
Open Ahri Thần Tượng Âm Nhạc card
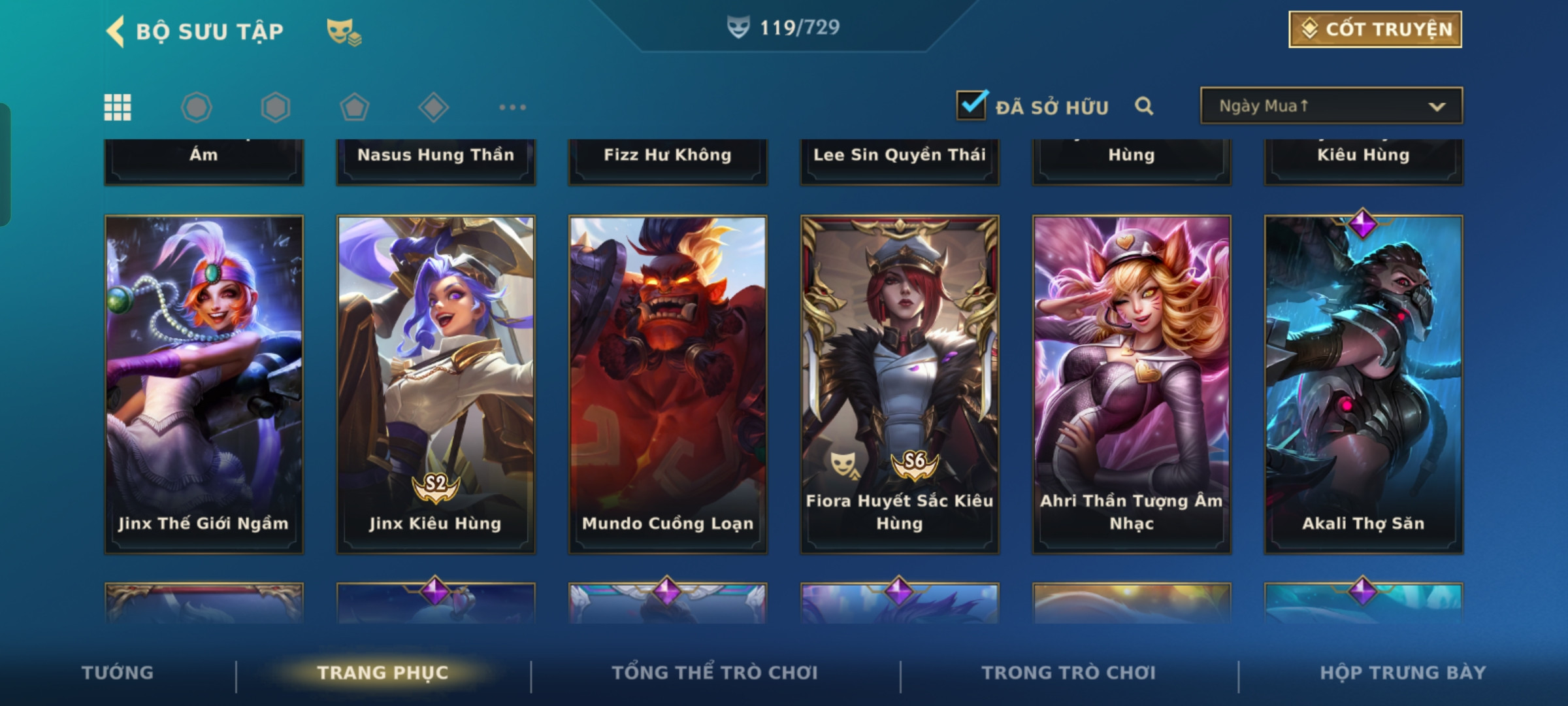[x=1132, y=384]
